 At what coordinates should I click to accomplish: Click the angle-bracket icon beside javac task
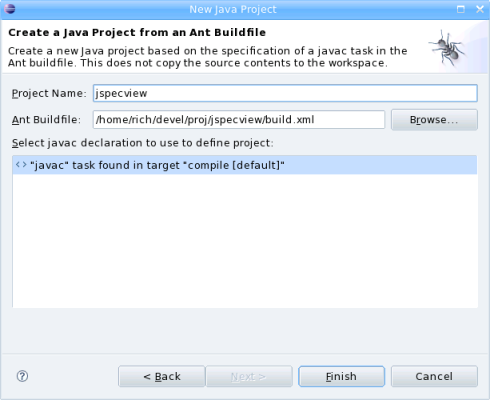click(21, 165)
